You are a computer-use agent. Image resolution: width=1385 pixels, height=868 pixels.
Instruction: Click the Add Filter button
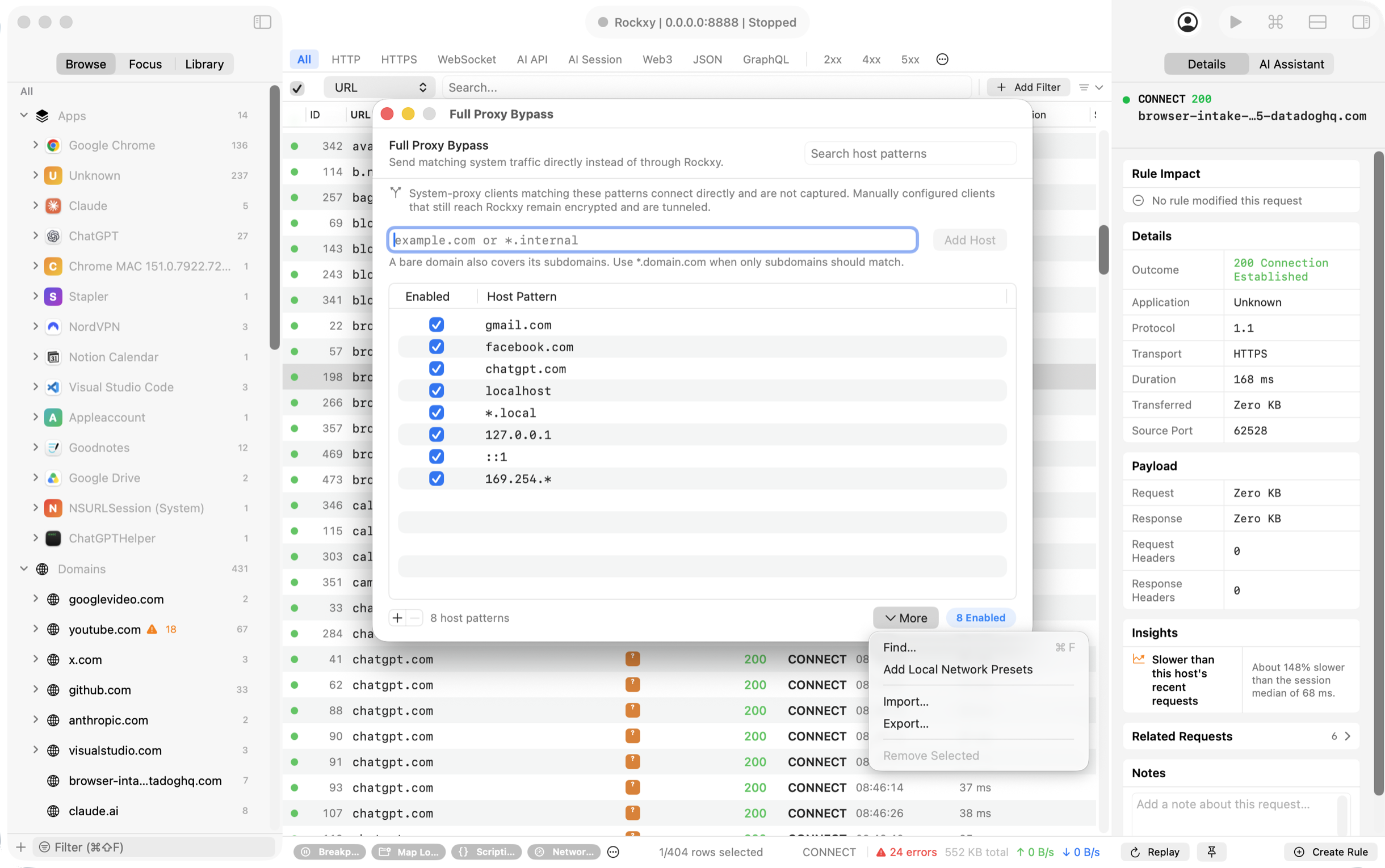tap(1028, 87)
